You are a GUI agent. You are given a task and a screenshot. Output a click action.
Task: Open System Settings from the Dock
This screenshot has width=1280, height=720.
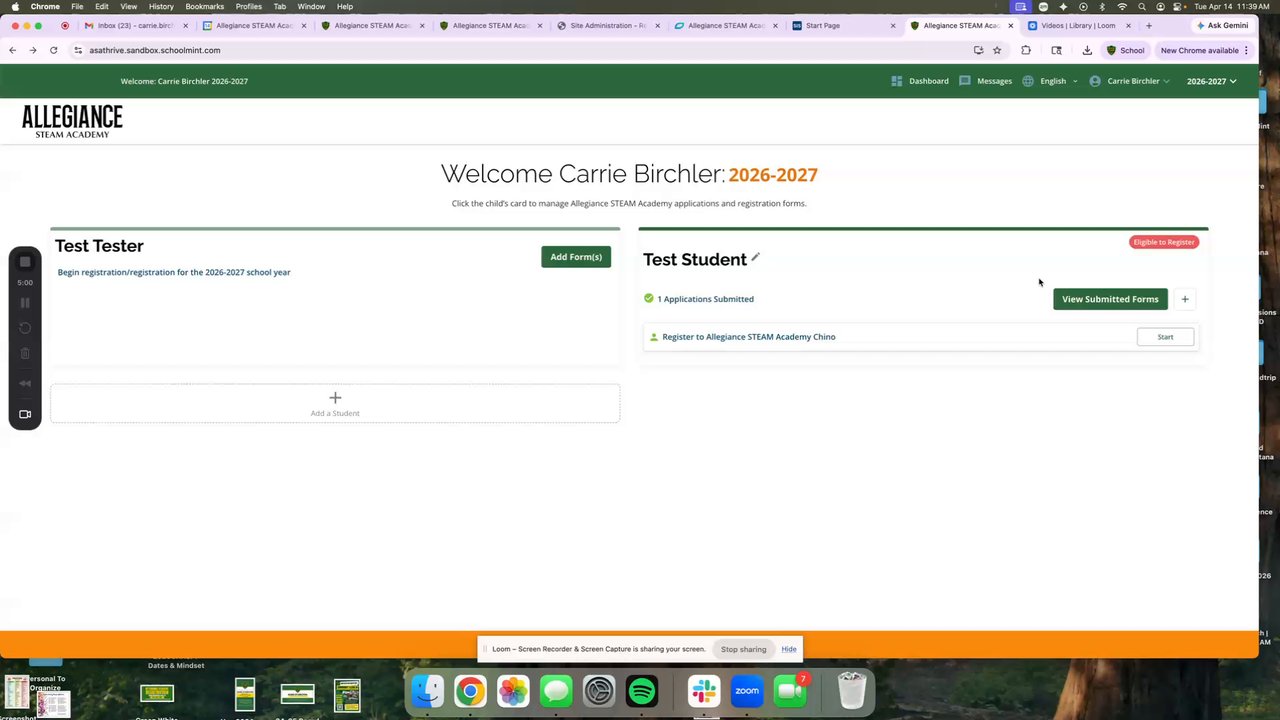pos(599,691)
